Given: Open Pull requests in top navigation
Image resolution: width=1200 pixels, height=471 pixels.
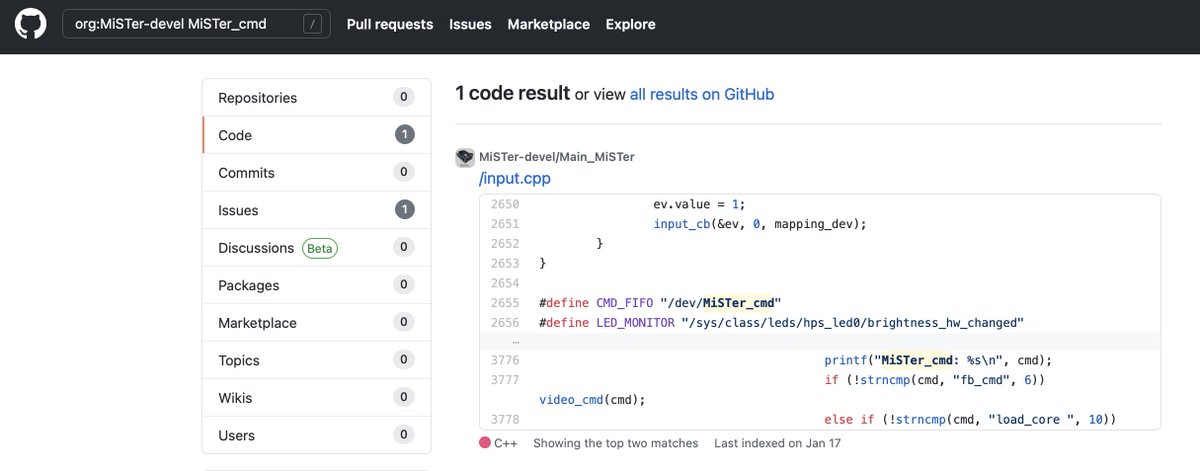Looking at the screenshot, I should 390,24.
